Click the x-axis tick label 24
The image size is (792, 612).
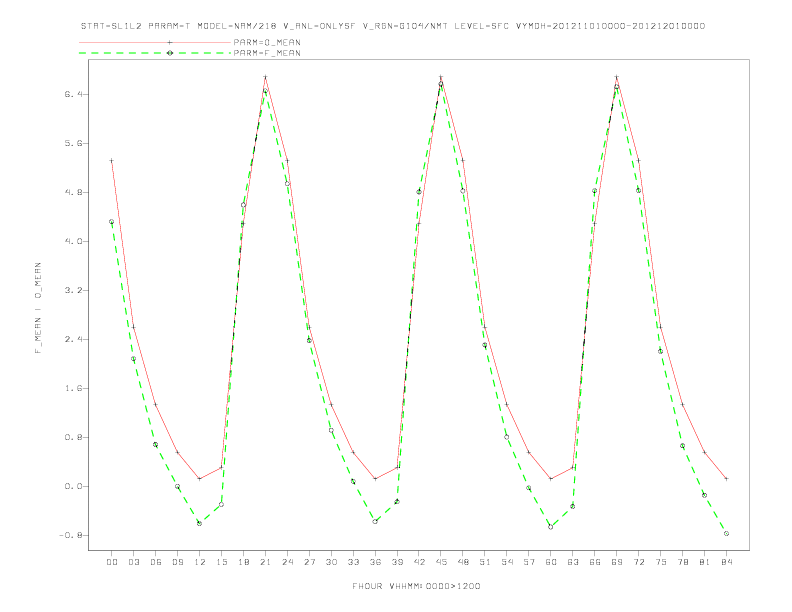point(287,562)
